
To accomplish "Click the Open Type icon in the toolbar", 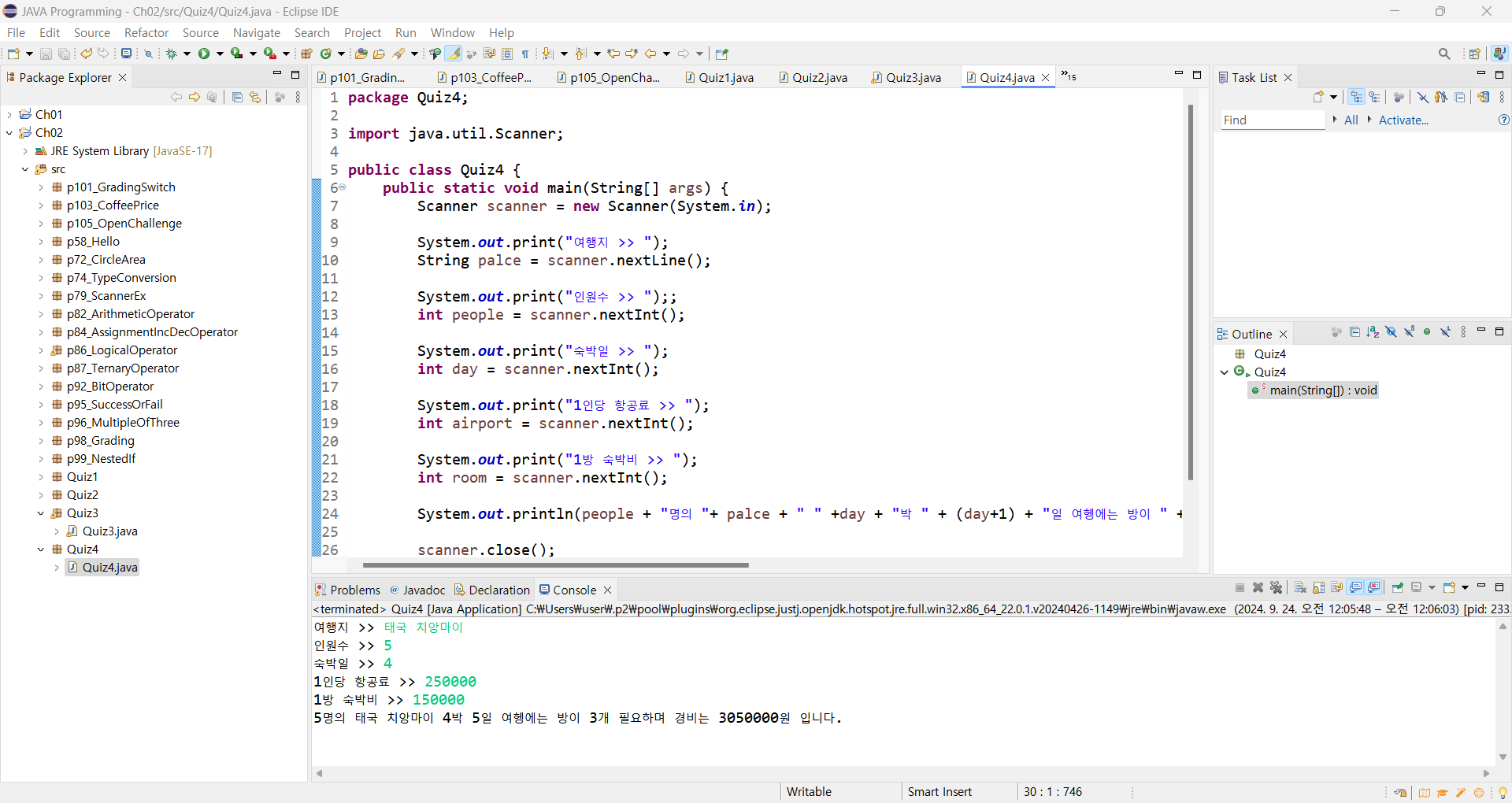I will 361,54.
